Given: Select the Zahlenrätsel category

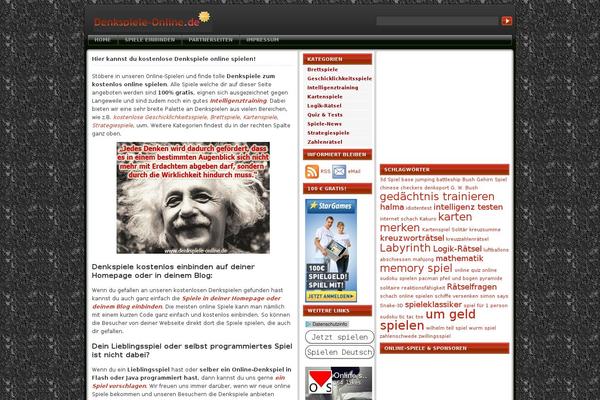Looking at the screenshot, I should [x=325, y=142].
